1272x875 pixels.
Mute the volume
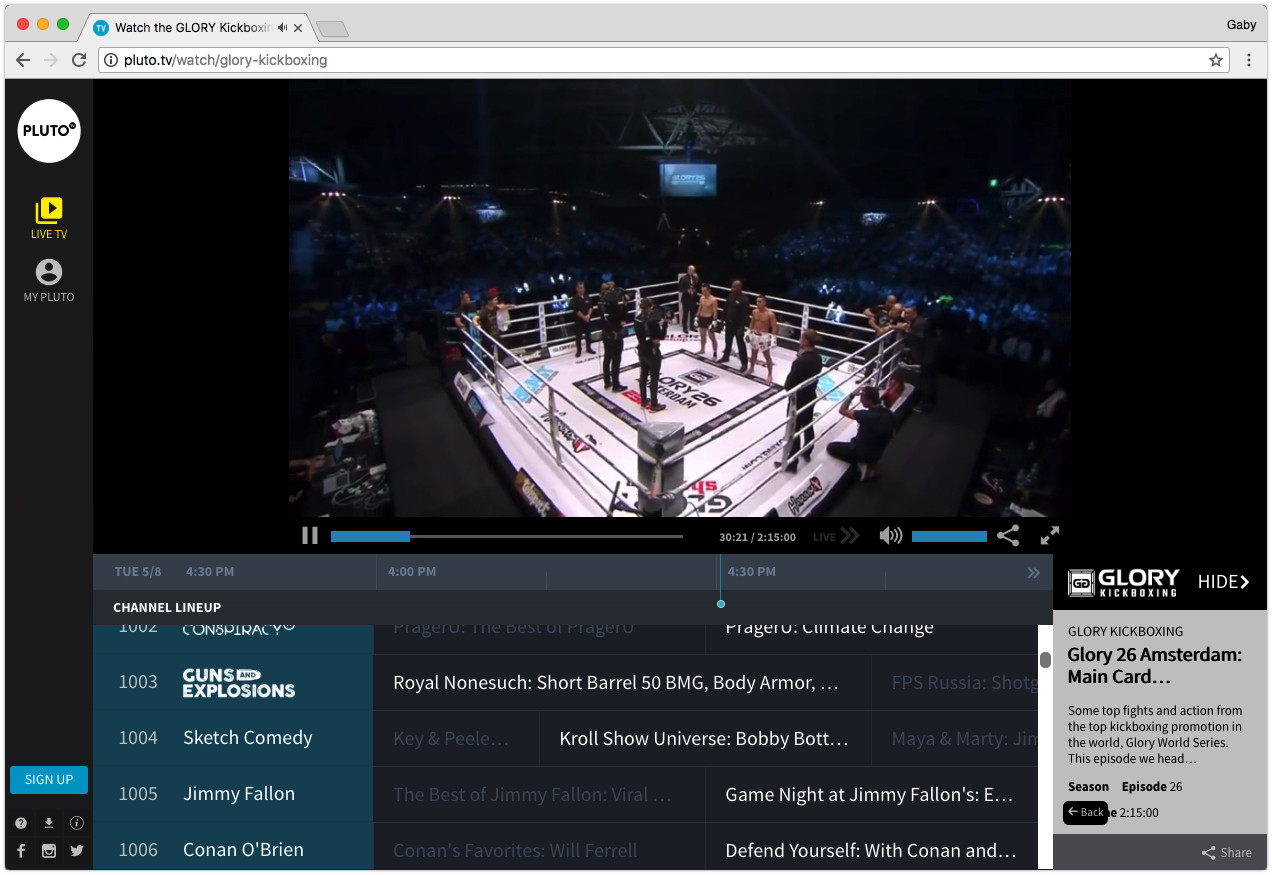click(889, 536)
